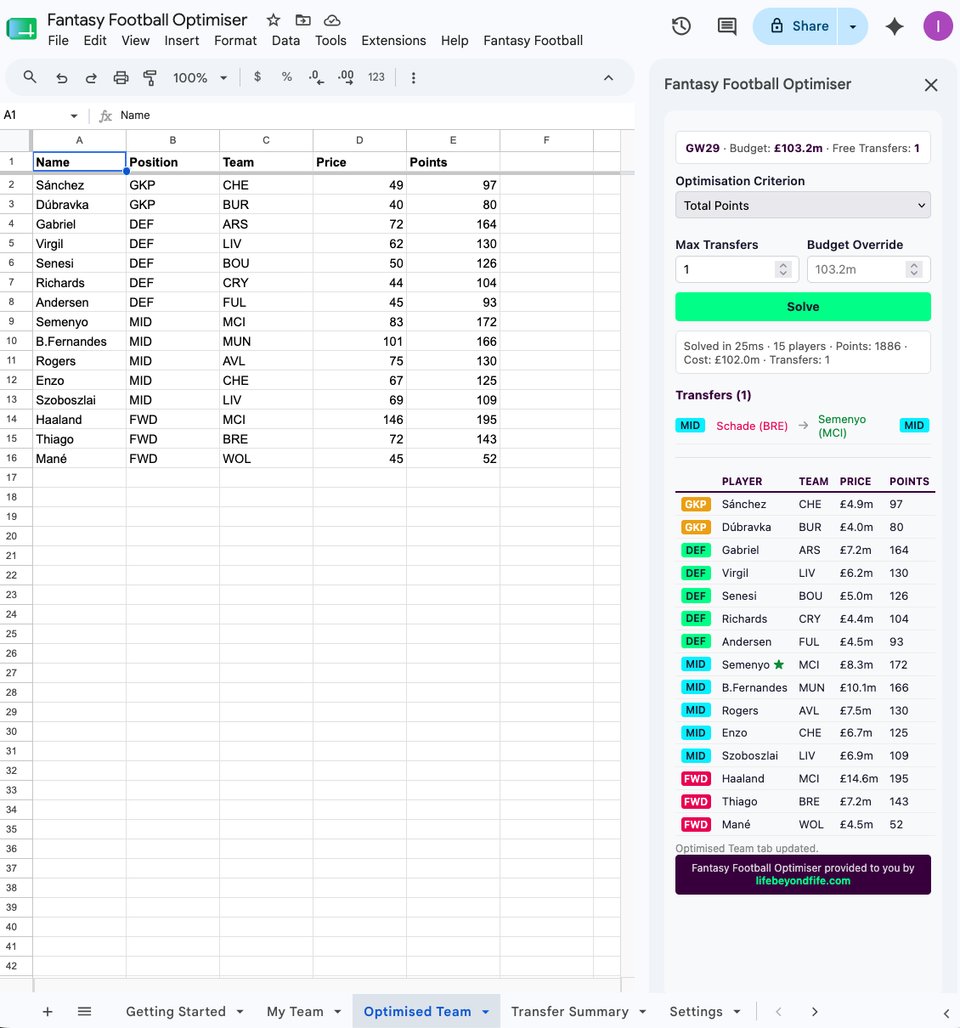Format as percent
Viewport: 960px width, 1028px height.
[287, 77]
